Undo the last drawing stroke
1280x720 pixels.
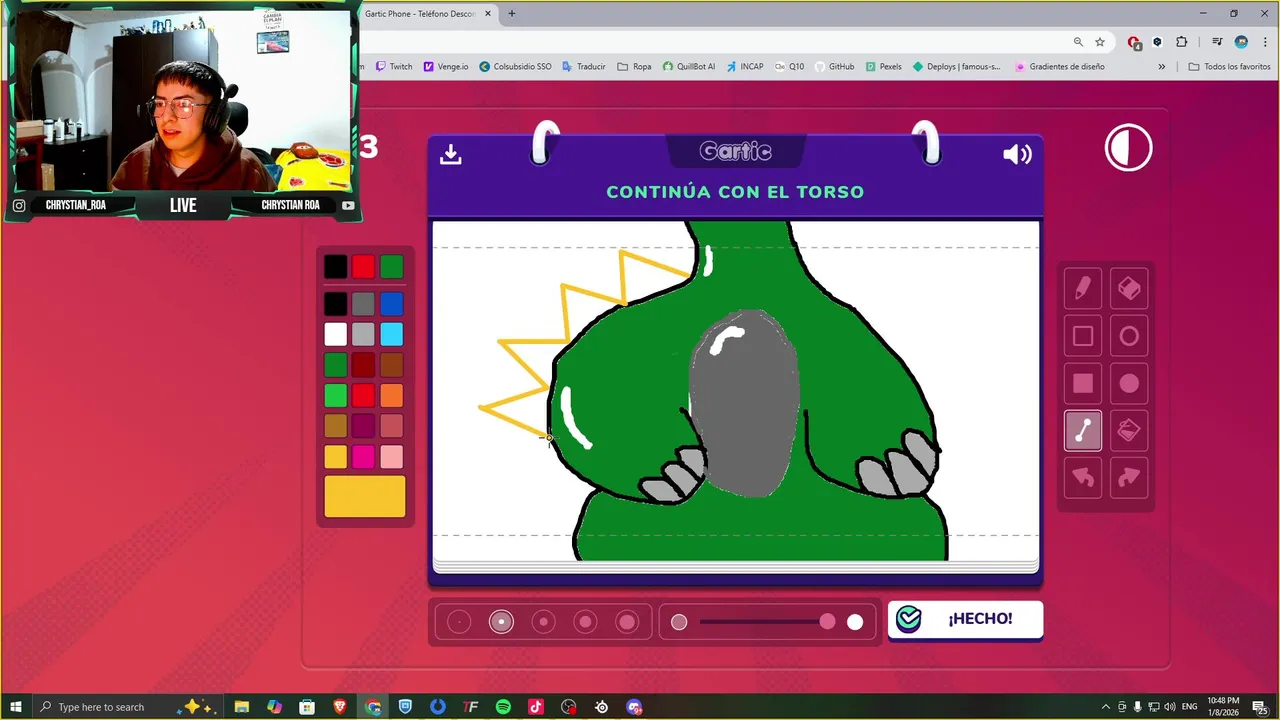(1083, 478)
